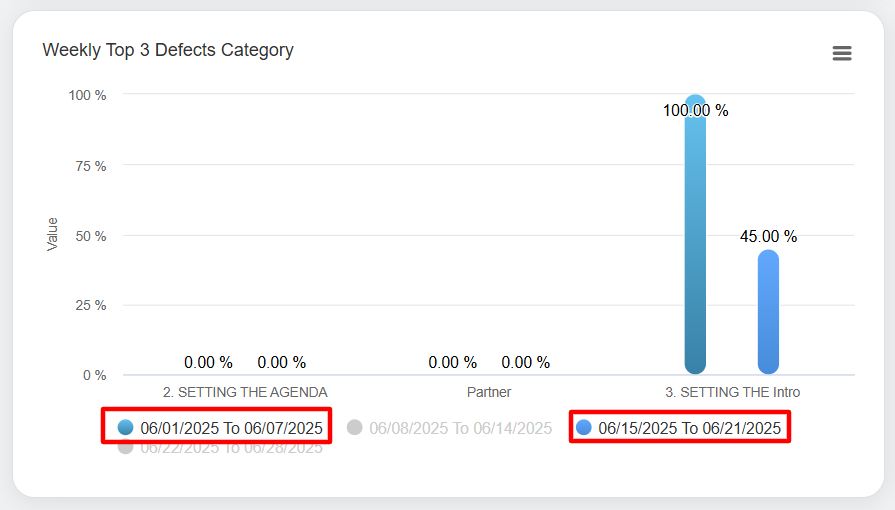Open the chart hamburger context menu

coord(842,54)
